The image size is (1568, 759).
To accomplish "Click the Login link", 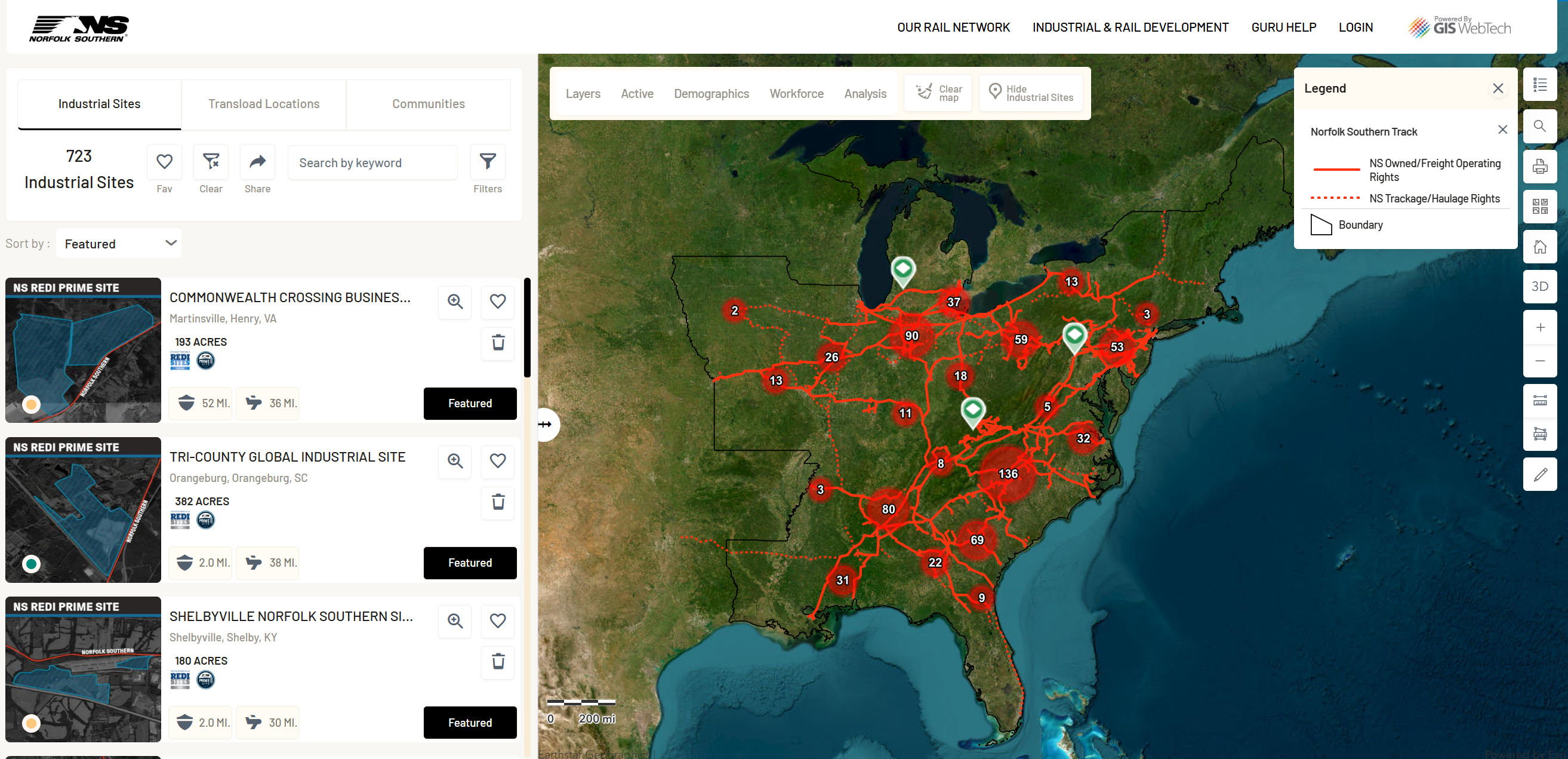I will 1355,27.
